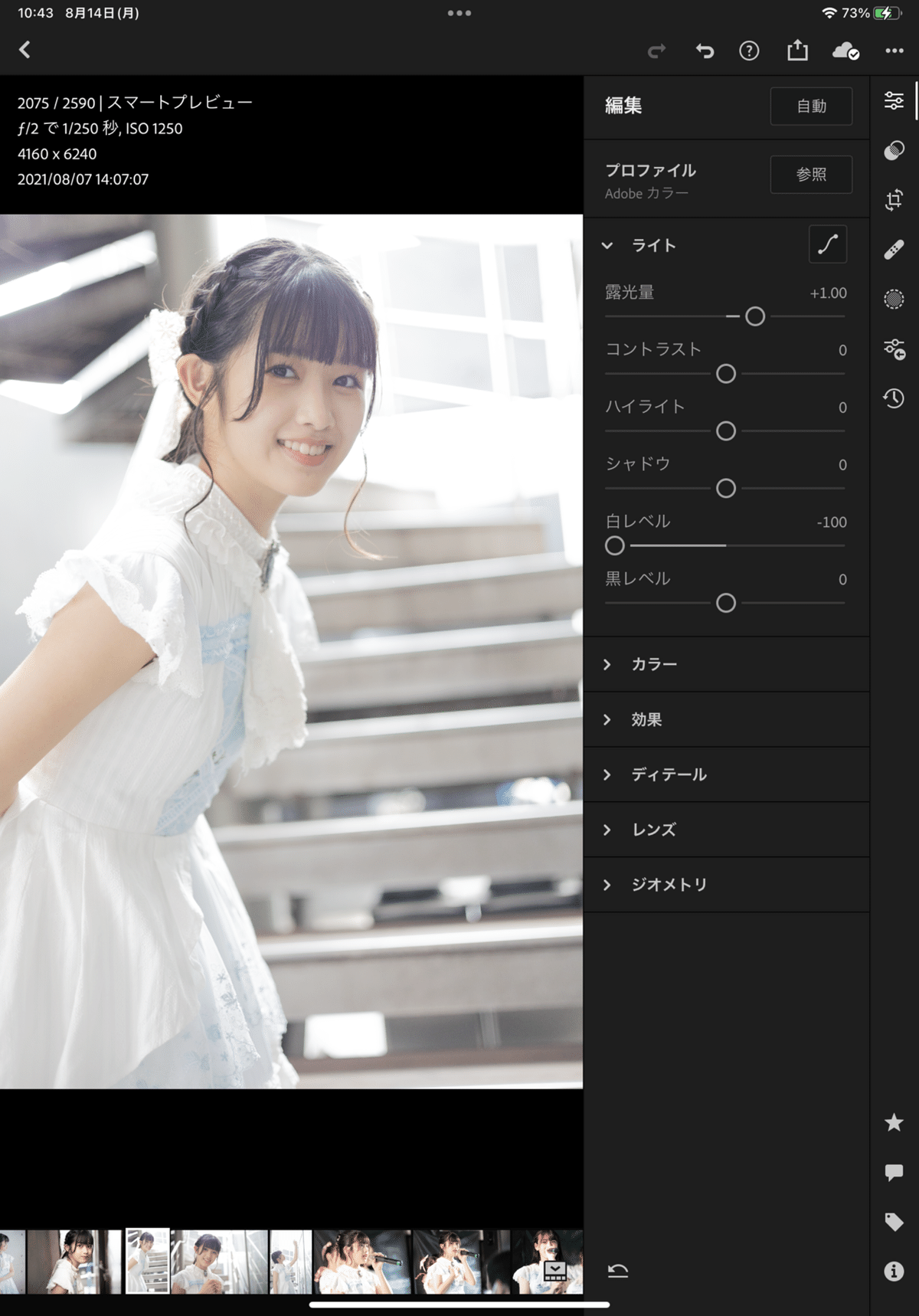
Task: Open the edit history clock icon
Action: [x=894, y=398]
